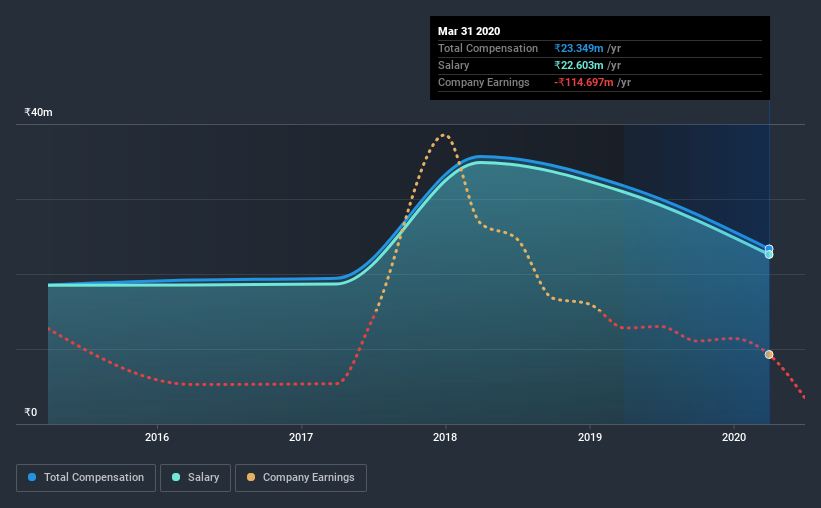821x508 pixels.
Task: Click the ₹40m y-axis label
Action: [x=38, y=113]
